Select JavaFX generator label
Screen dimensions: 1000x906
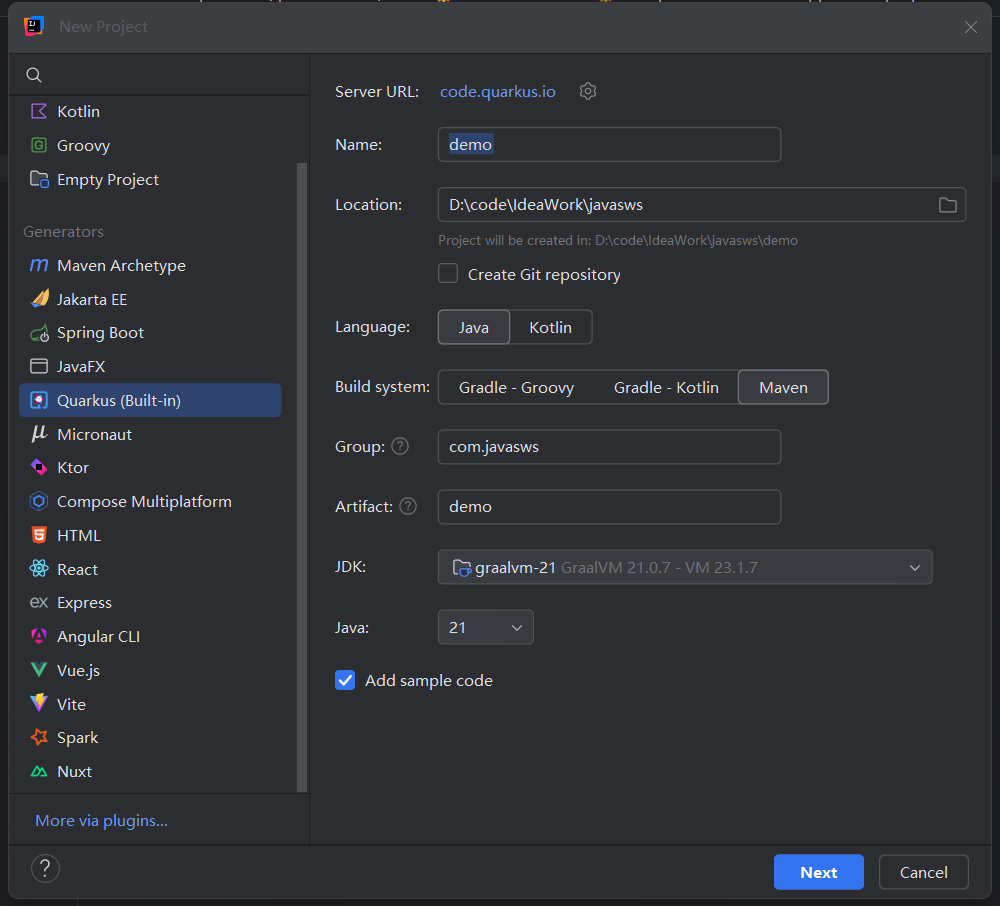[81, 367]
